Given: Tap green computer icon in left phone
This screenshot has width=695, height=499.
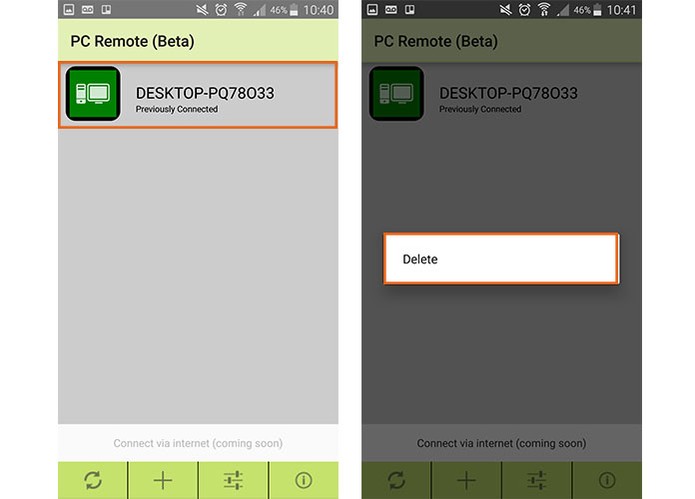Looking at the screenshot, I should (93, 94).
